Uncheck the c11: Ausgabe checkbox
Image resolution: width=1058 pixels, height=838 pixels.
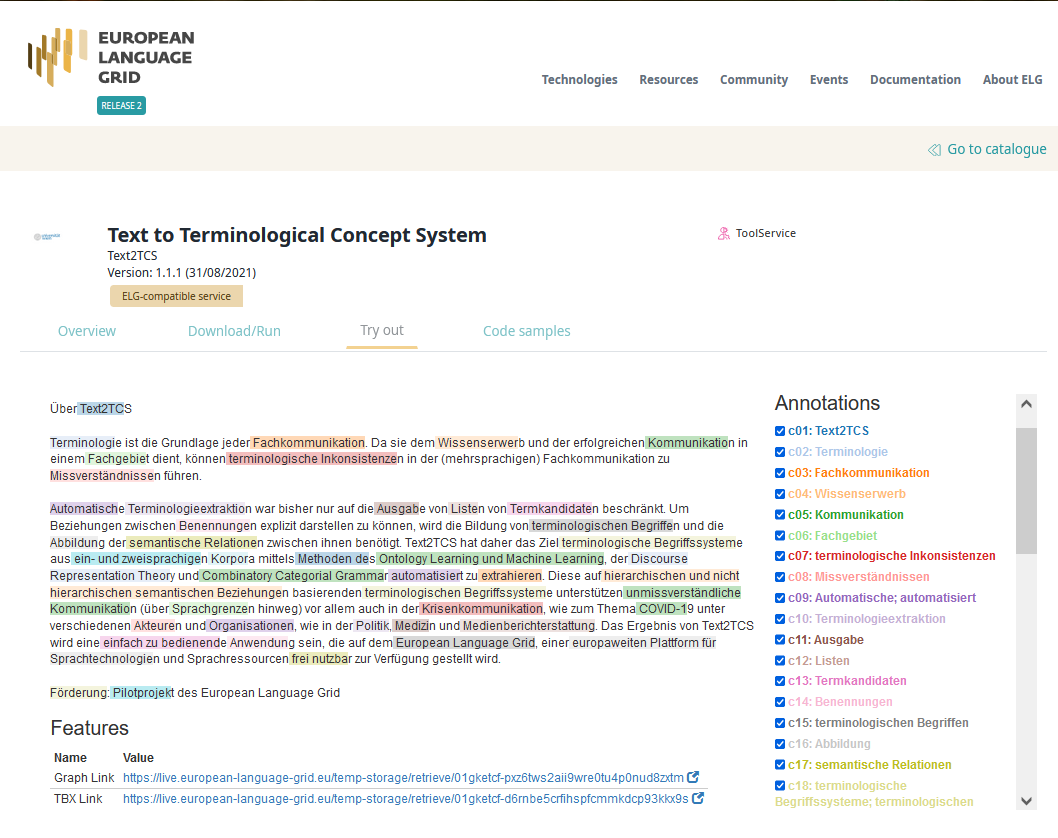point(780,640)
